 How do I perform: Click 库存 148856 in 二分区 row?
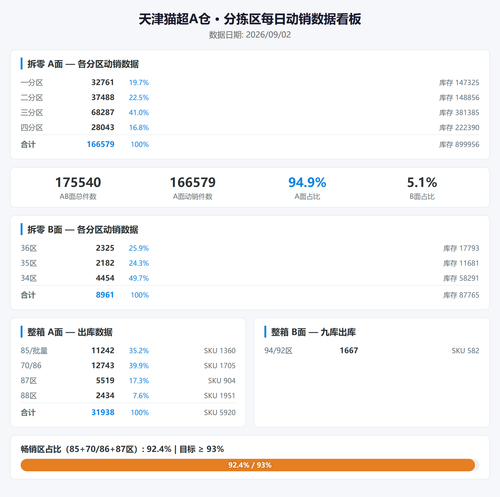click(459, 97)
